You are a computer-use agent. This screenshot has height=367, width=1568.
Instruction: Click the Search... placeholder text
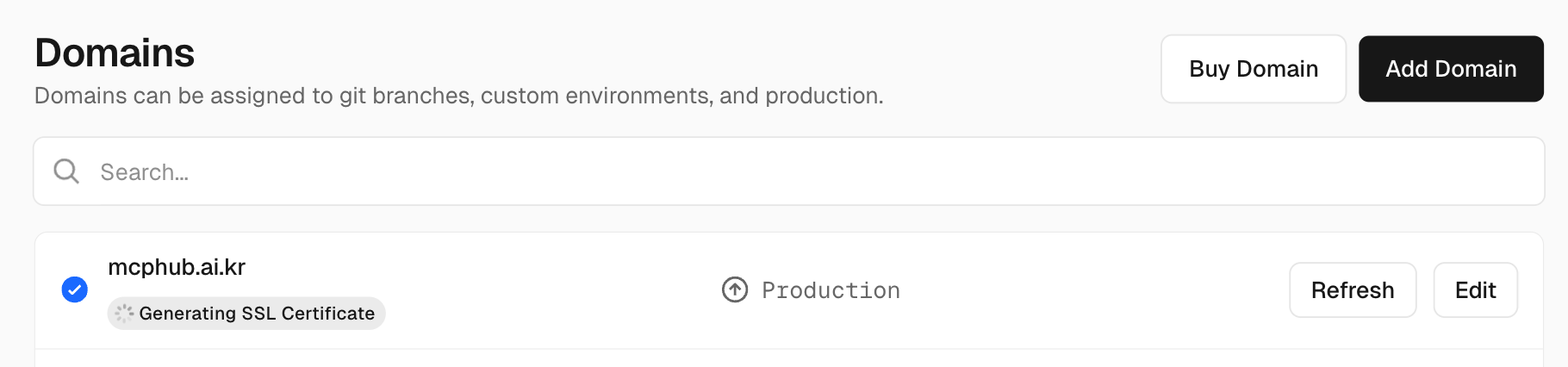[144, 172]
